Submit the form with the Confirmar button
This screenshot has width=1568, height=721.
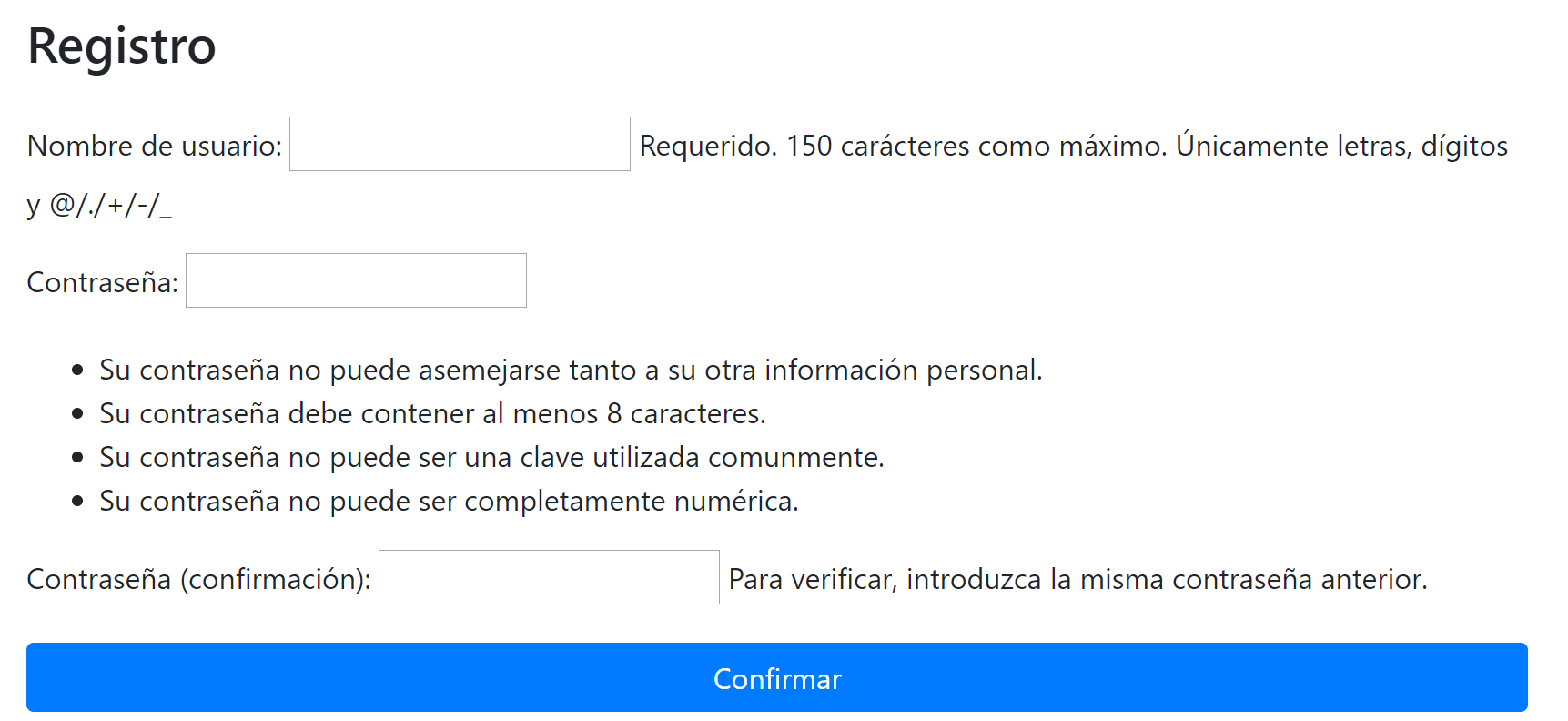(777, 677)
